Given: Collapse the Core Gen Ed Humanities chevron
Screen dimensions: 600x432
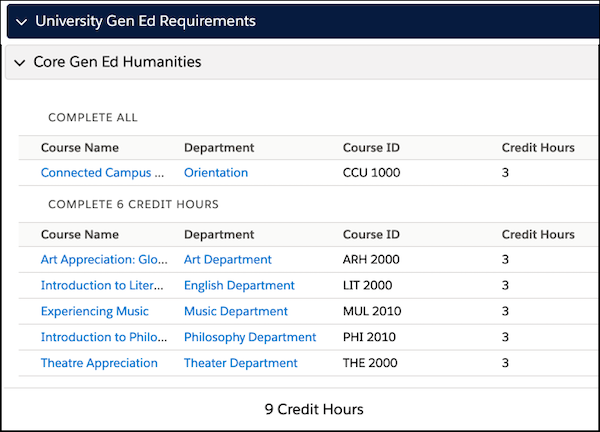Looking at the screenshot, I should (20, 62).
